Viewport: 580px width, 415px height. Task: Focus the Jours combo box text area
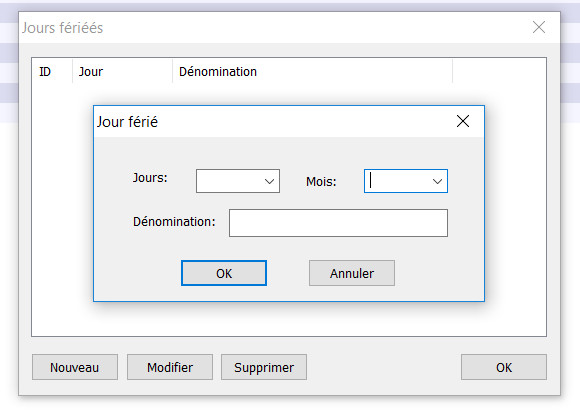click(229, 181)
